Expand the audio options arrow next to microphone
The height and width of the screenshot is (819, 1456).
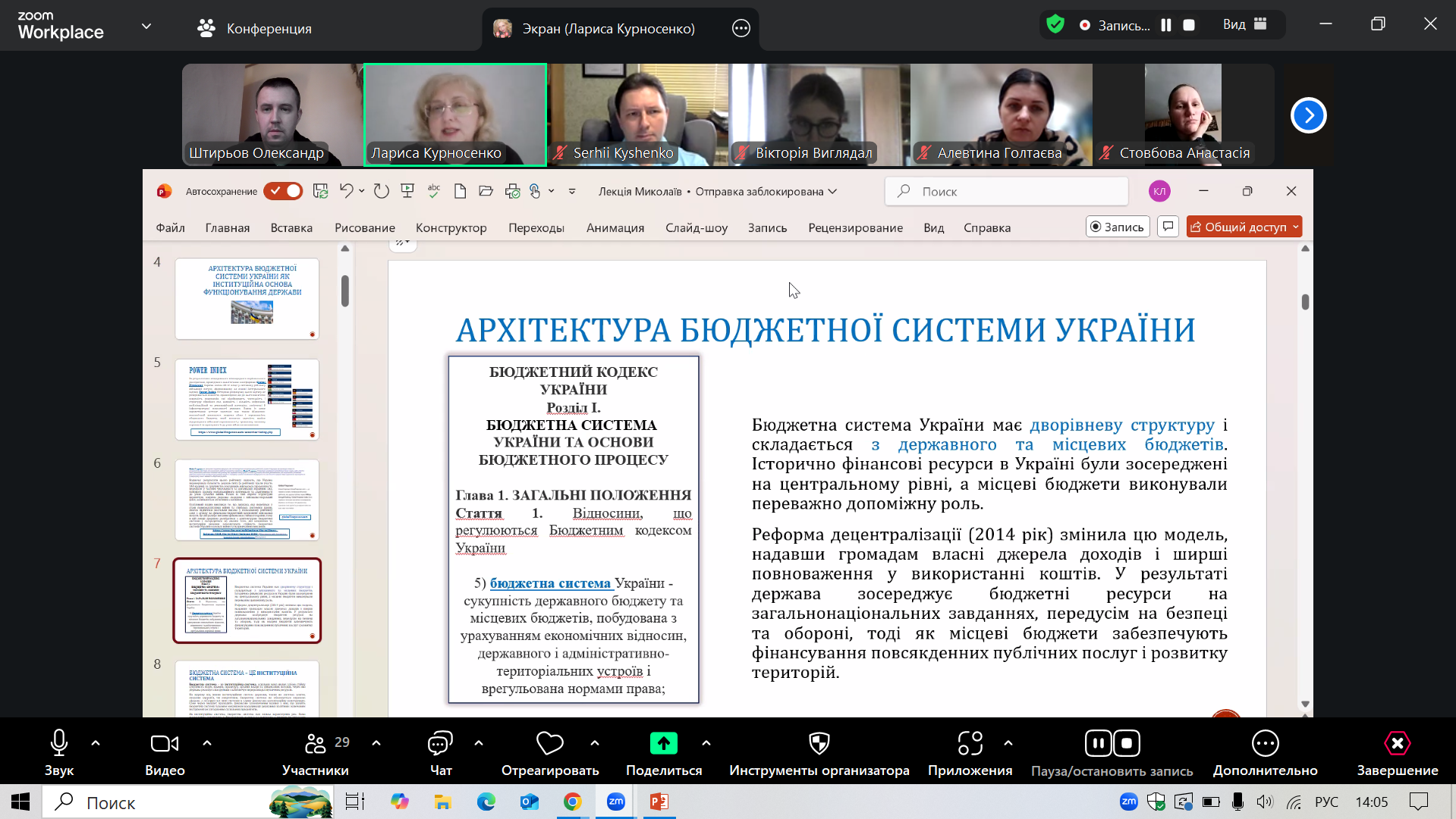96,743
